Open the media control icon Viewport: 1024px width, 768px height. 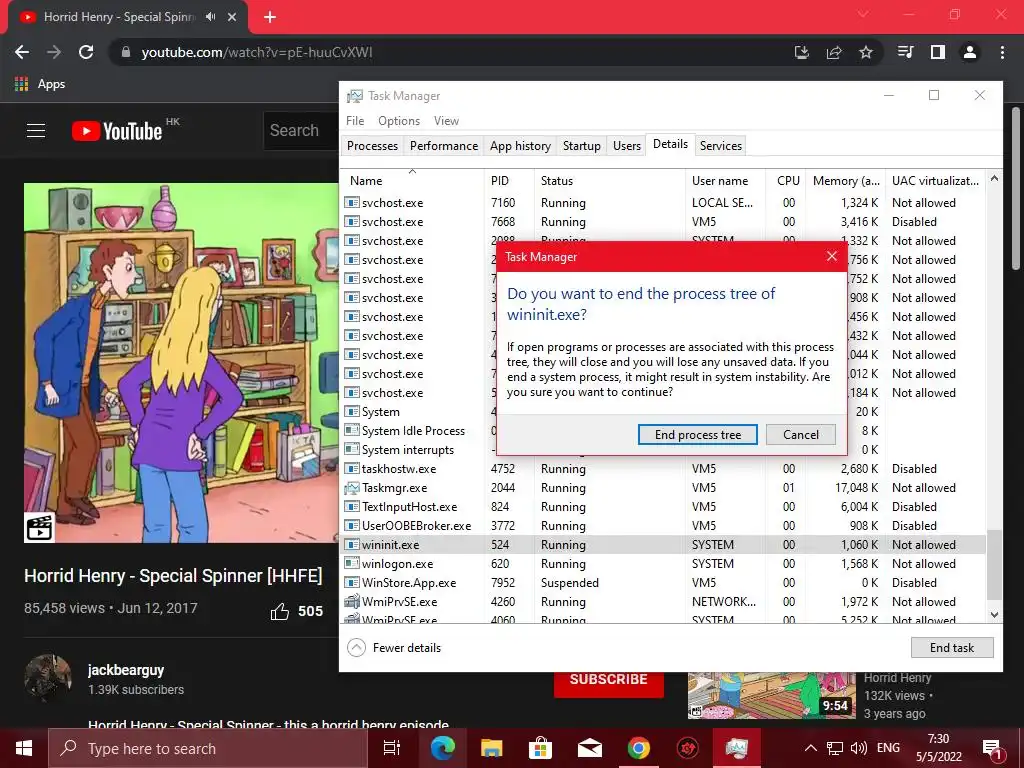click(906, 52)
